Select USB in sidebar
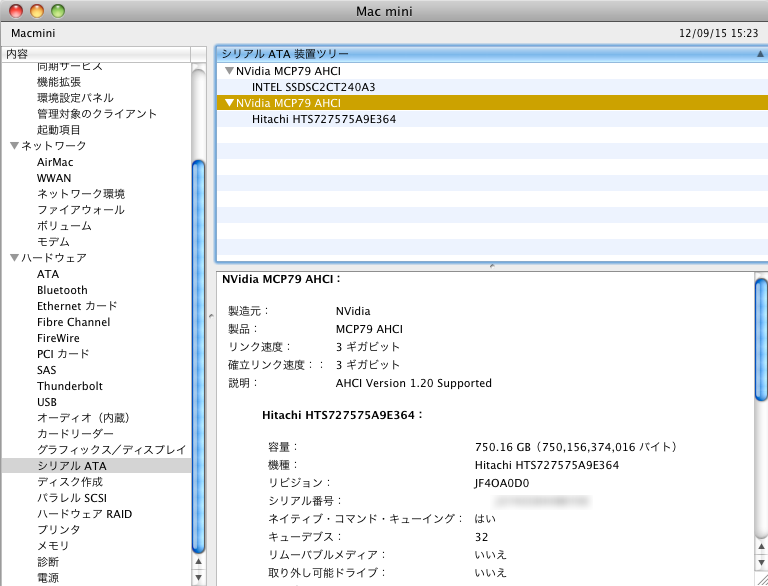Screen dimensions: 768x586 47,402
